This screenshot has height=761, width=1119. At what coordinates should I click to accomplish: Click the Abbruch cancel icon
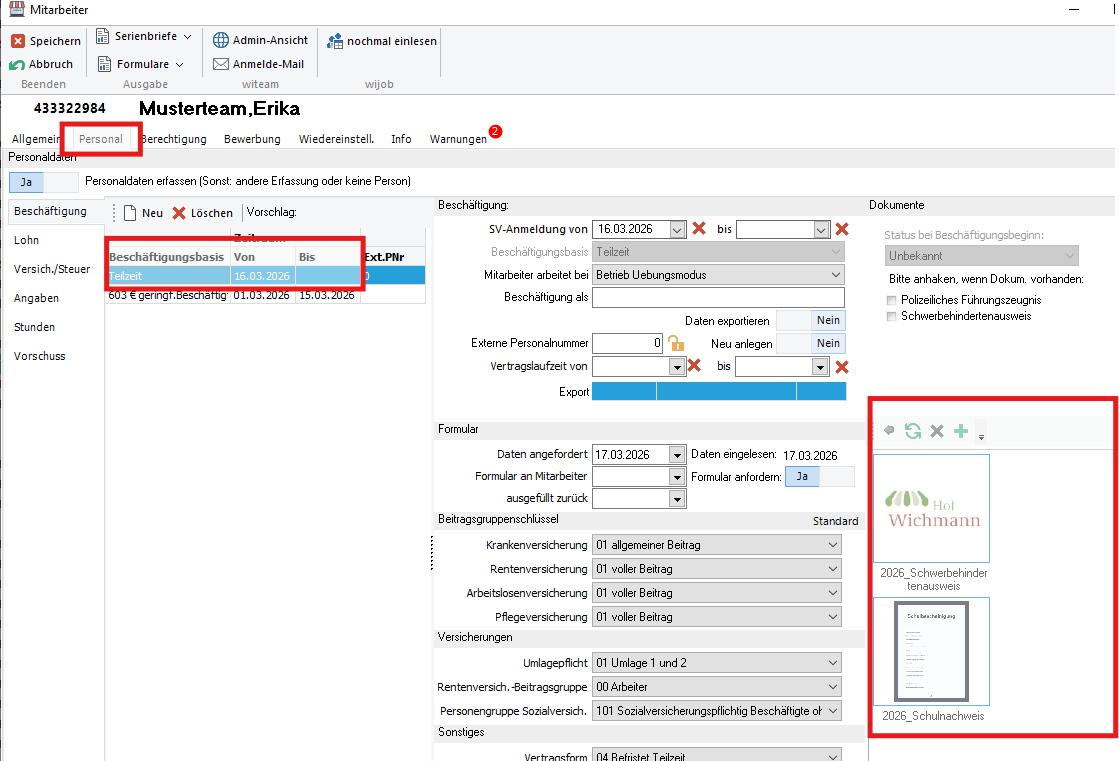pyautogui.click(x=18, y=64)
